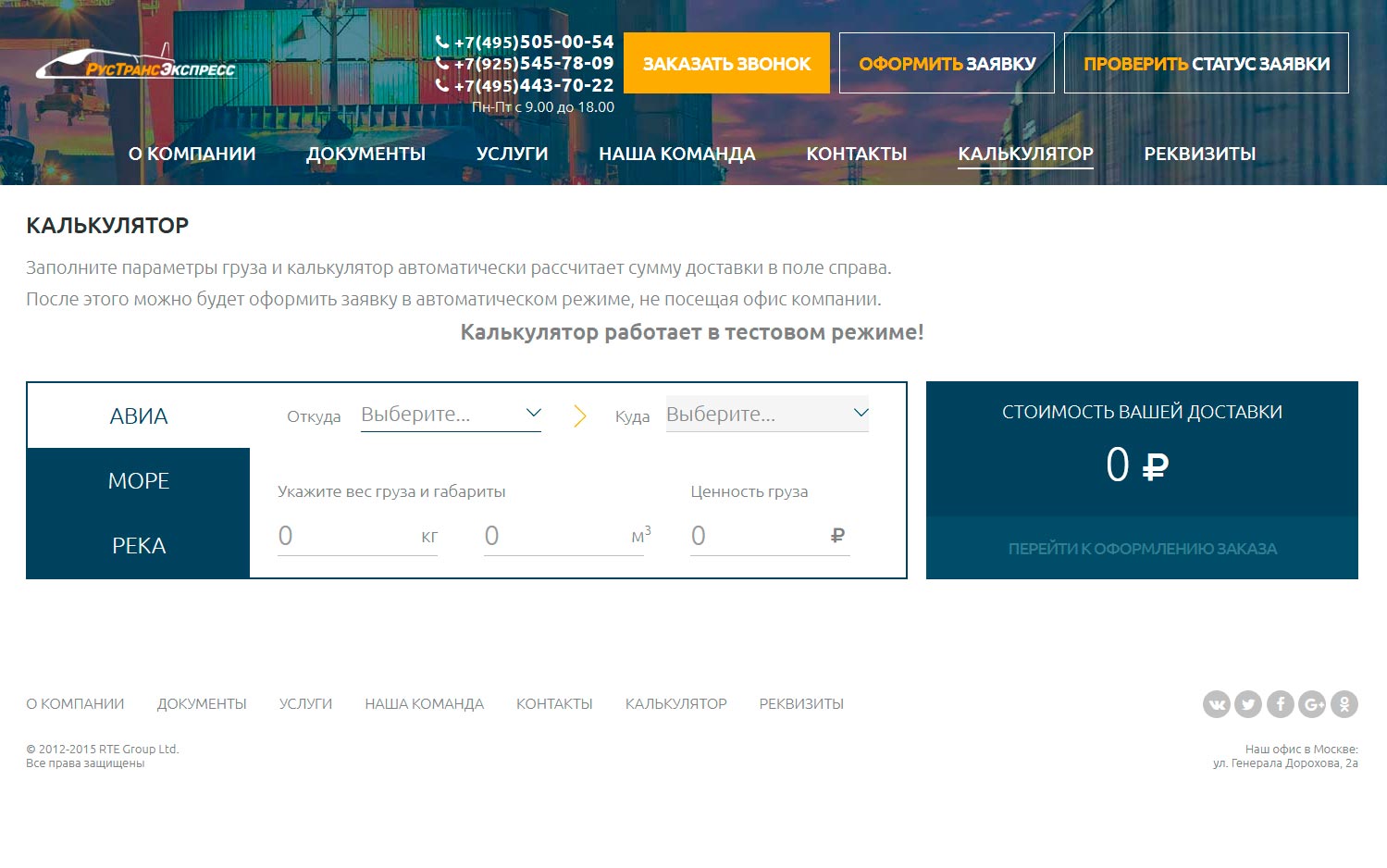
Task: Open footer link КАЛЬКУЛЯТОР
Action: [x=675, y=704]
